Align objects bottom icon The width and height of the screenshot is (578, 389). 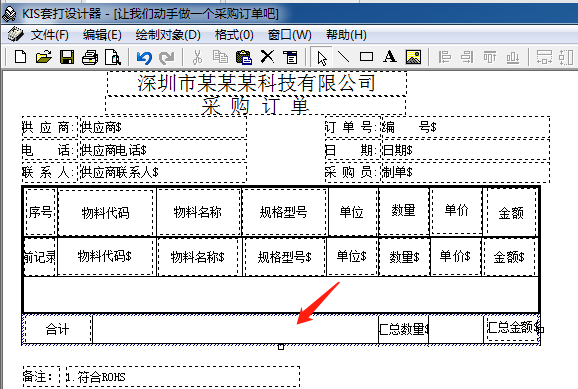pos(513,57)
